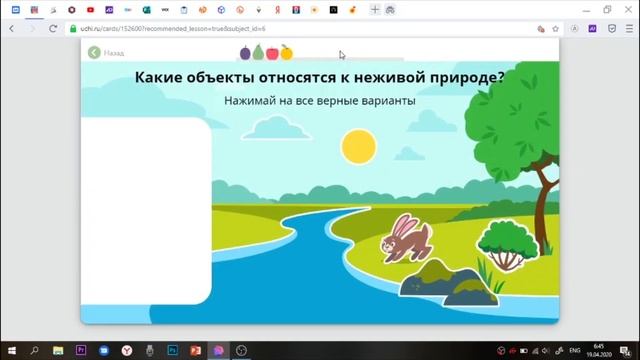The width and height of the screenshot is (640, 360).
Task: Open PowerPoint from taskbar
Action: [x=196, y=351]
